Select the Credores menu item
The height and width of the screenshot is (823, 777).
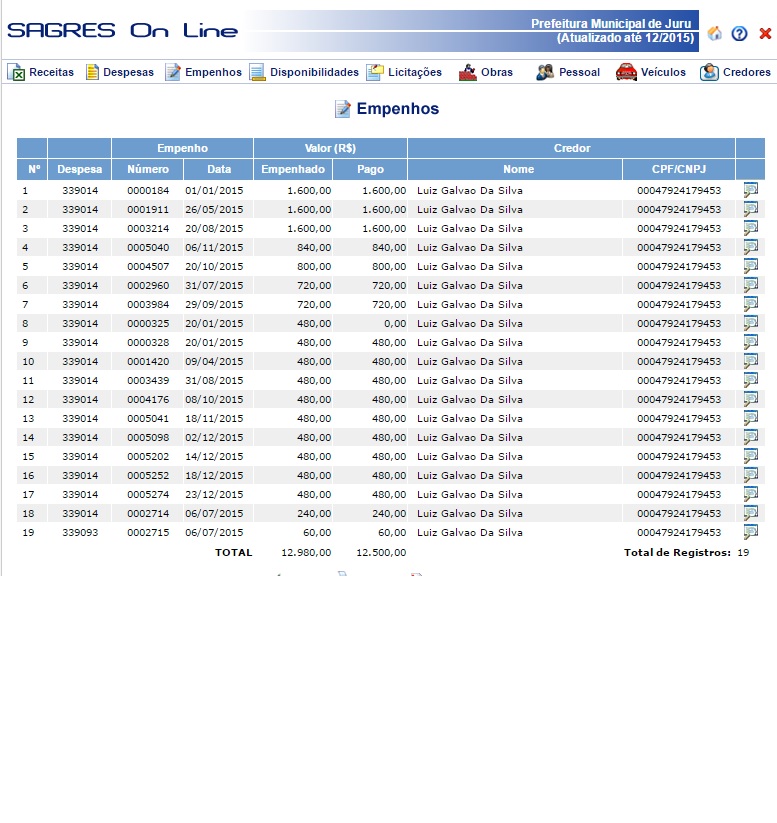[736, 72]
